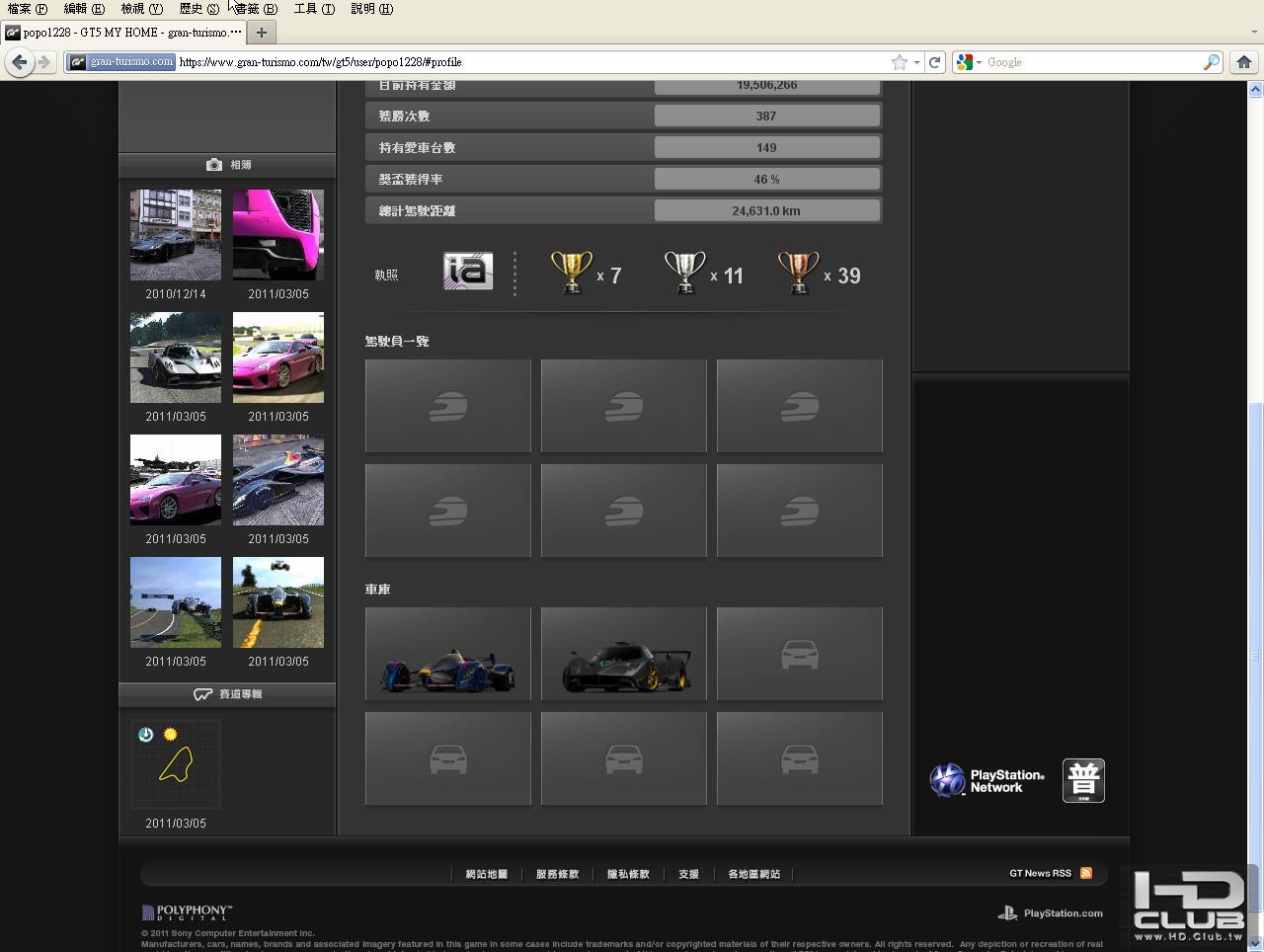Open the browser home page icon
This screenshot has height=952, width=1264.
pyautogui.click(x=1243, y=62)
